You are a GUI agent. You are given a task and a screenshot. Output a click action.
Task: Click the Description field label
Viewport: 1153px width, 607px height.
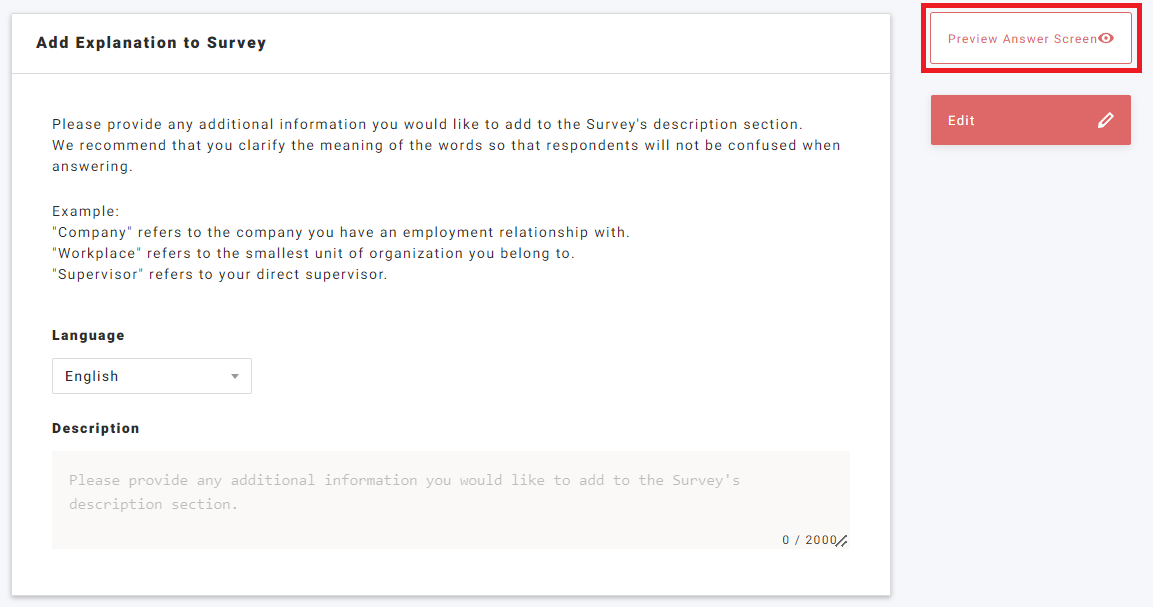click(96, 428)
